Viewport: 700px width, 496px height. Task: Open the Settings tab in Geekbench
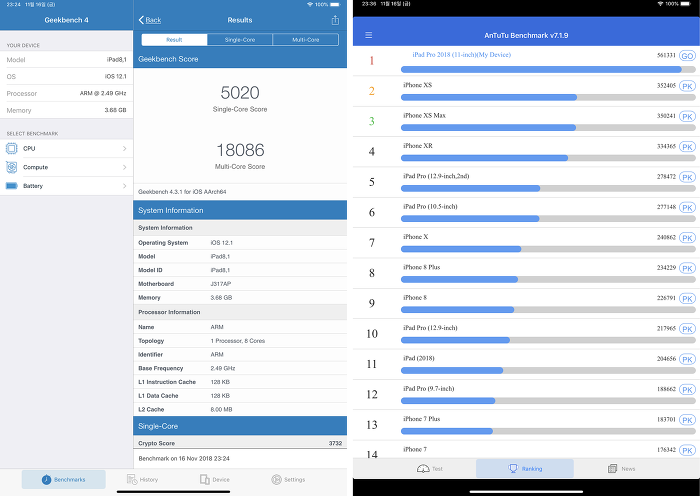288,479
